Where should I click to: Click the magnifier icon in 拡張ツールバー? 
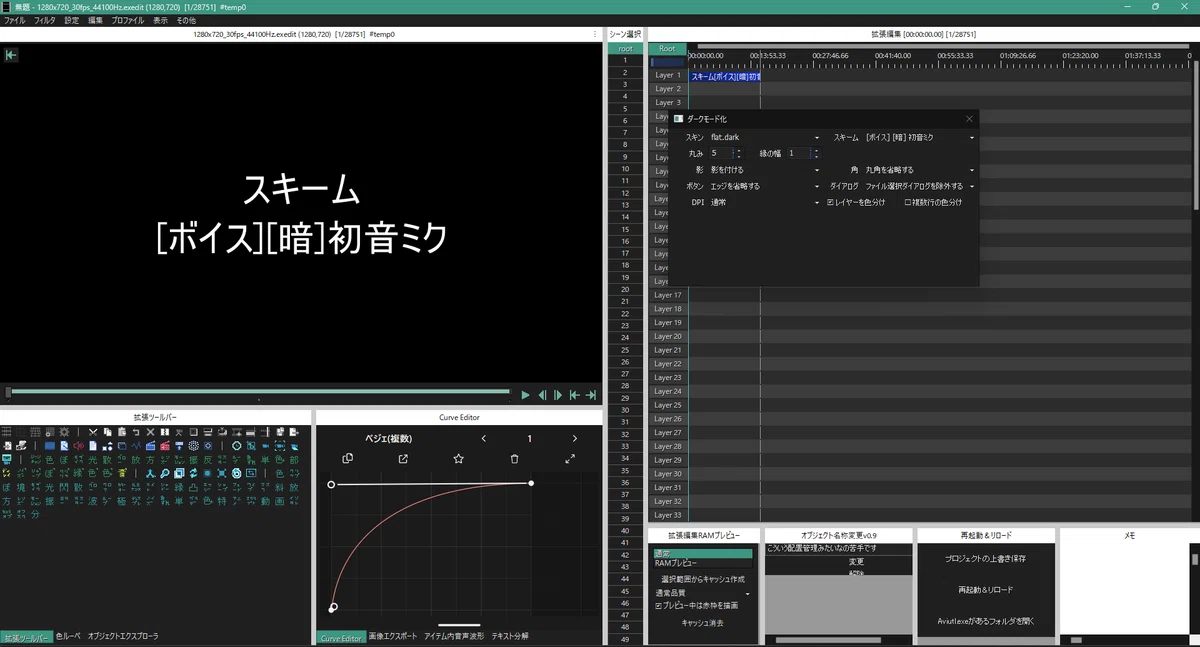[x=164, y=473]
